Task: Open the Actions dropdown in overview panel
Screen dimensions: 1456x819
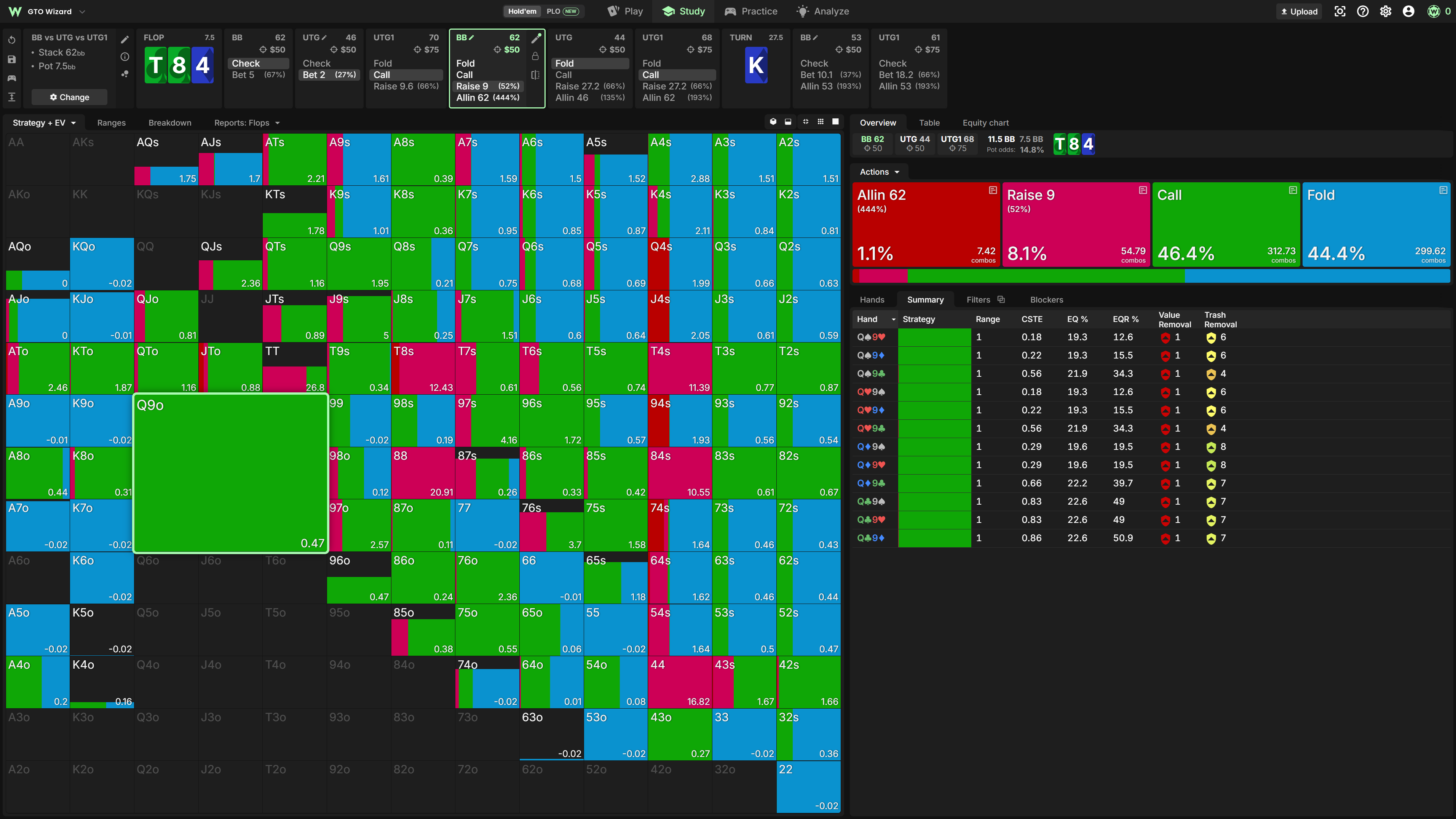Action: [880, 172]
